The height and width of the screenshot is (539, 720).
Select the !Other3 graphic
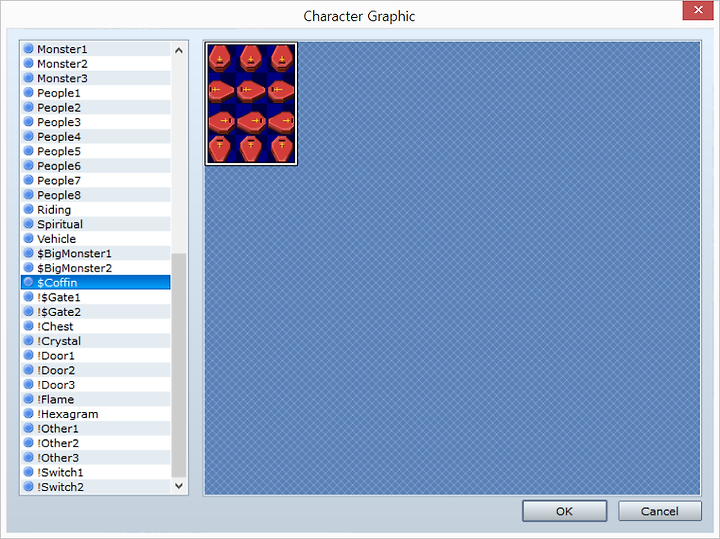96,458
